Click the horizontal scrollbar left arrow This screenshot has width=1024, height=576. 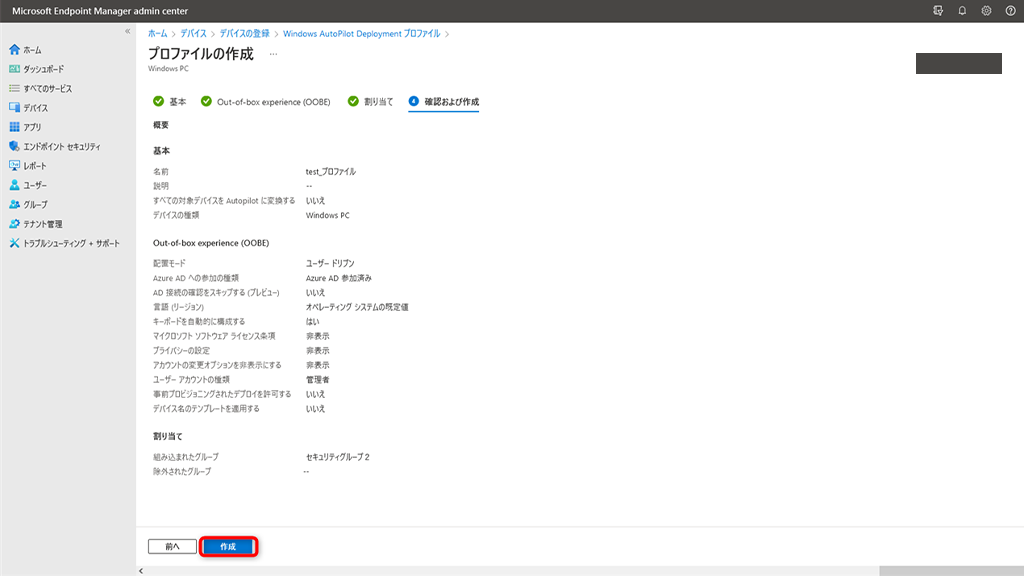[x=141, y=570]
